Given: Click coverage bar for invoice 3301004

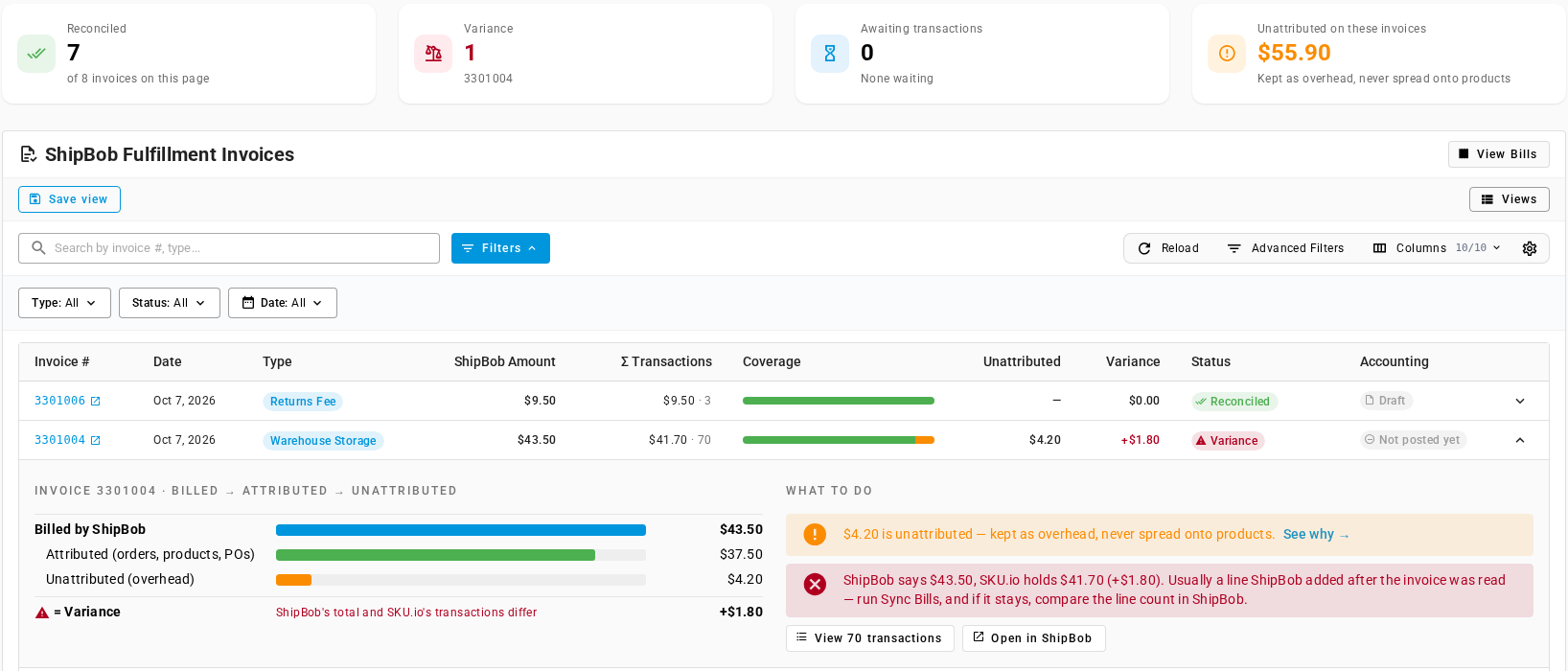Looking at the screenshot, I should coord(839,440).
